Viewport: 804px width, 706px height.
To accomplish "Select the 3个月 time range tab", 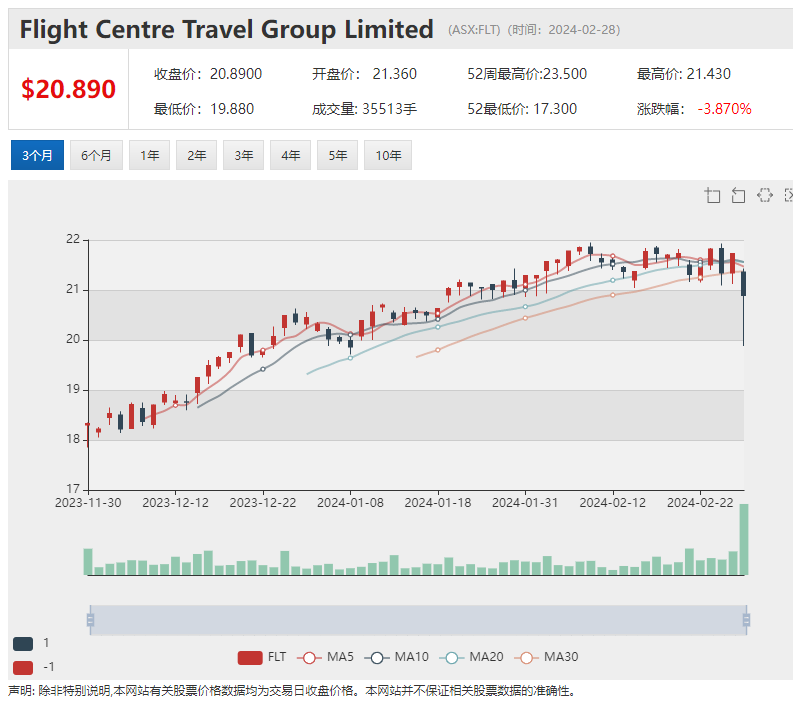I will pyautogui.click(x=37, y=155).
